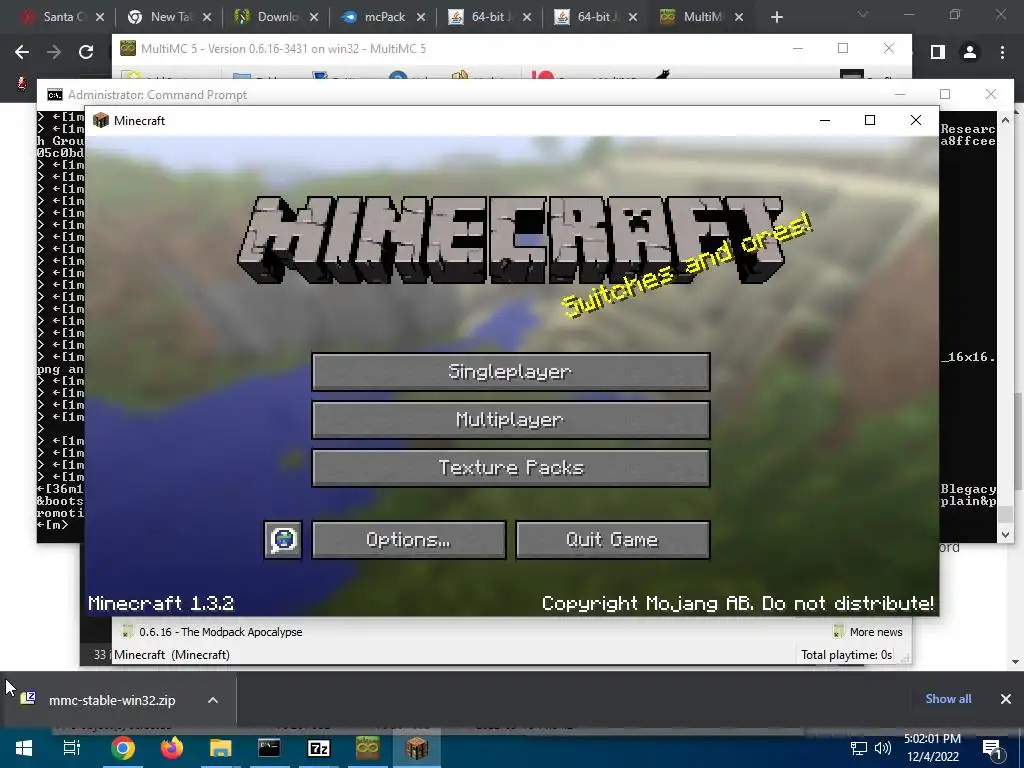Viewport: 1024px width, 768px height.
Task: Open Chrome profile avatar
Action: (970, 52)
